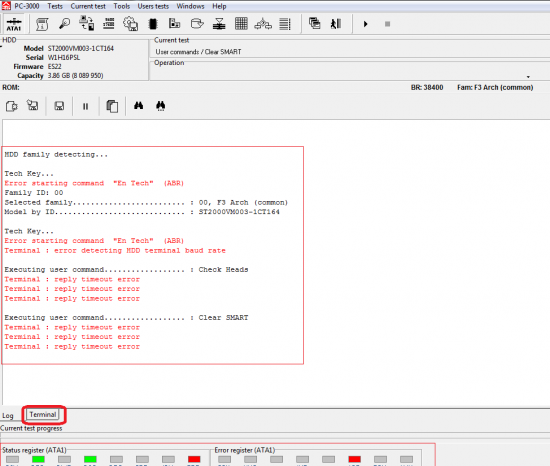Open the HDD info scroll icon
The width and height of the screenshot is (550, 466).
click(42, 24)
